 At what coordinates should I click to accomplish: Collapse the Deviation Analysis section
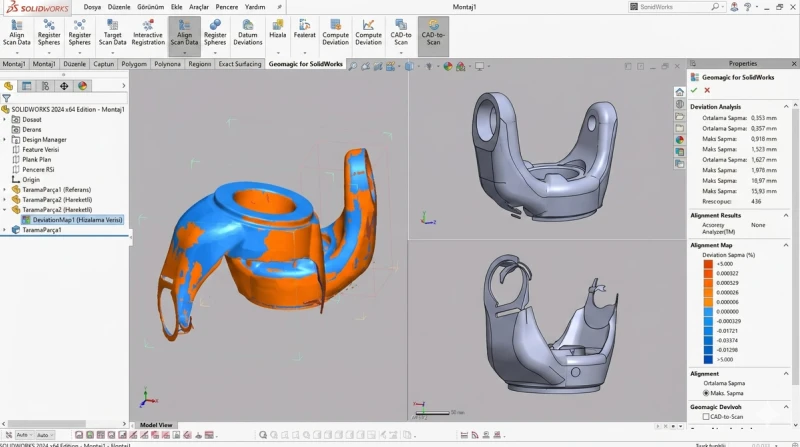pyautogui.click(x=786, y=106)
